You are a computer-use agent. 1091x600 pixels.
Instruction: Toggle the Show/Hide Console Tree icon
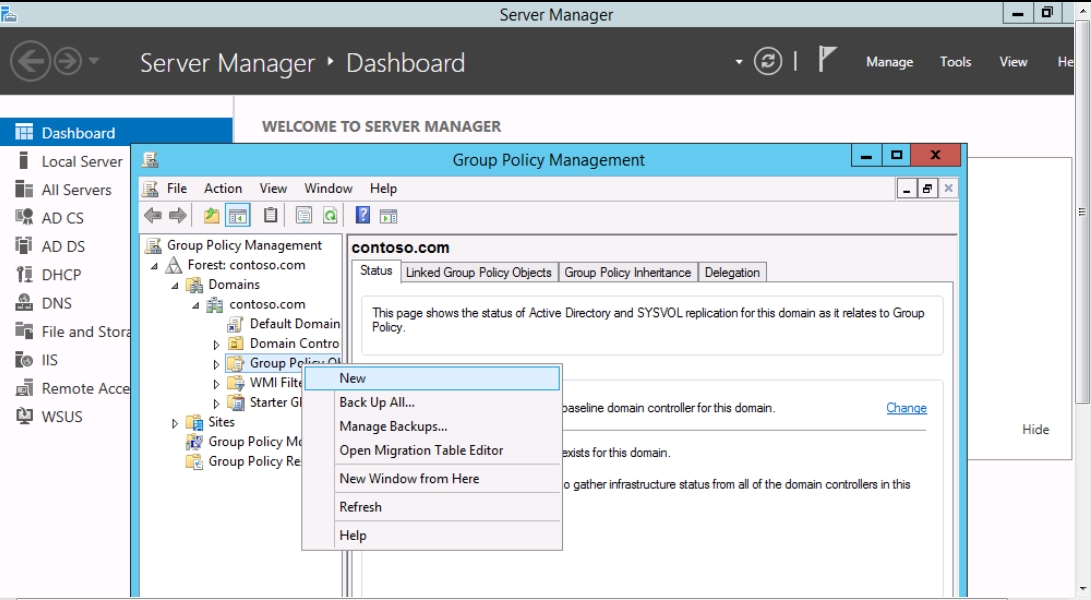[x=238, y=215]
